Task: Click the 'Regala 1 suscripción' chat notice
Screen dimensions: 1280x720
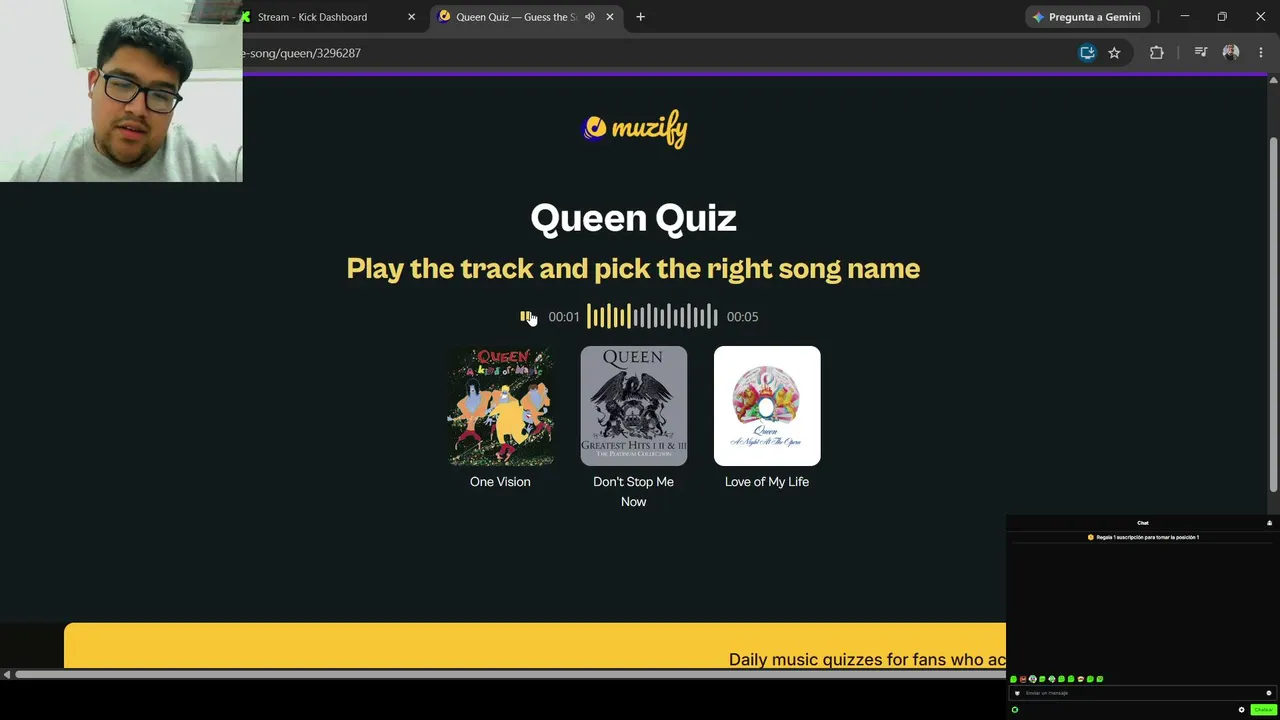Action: [1143, 537]
